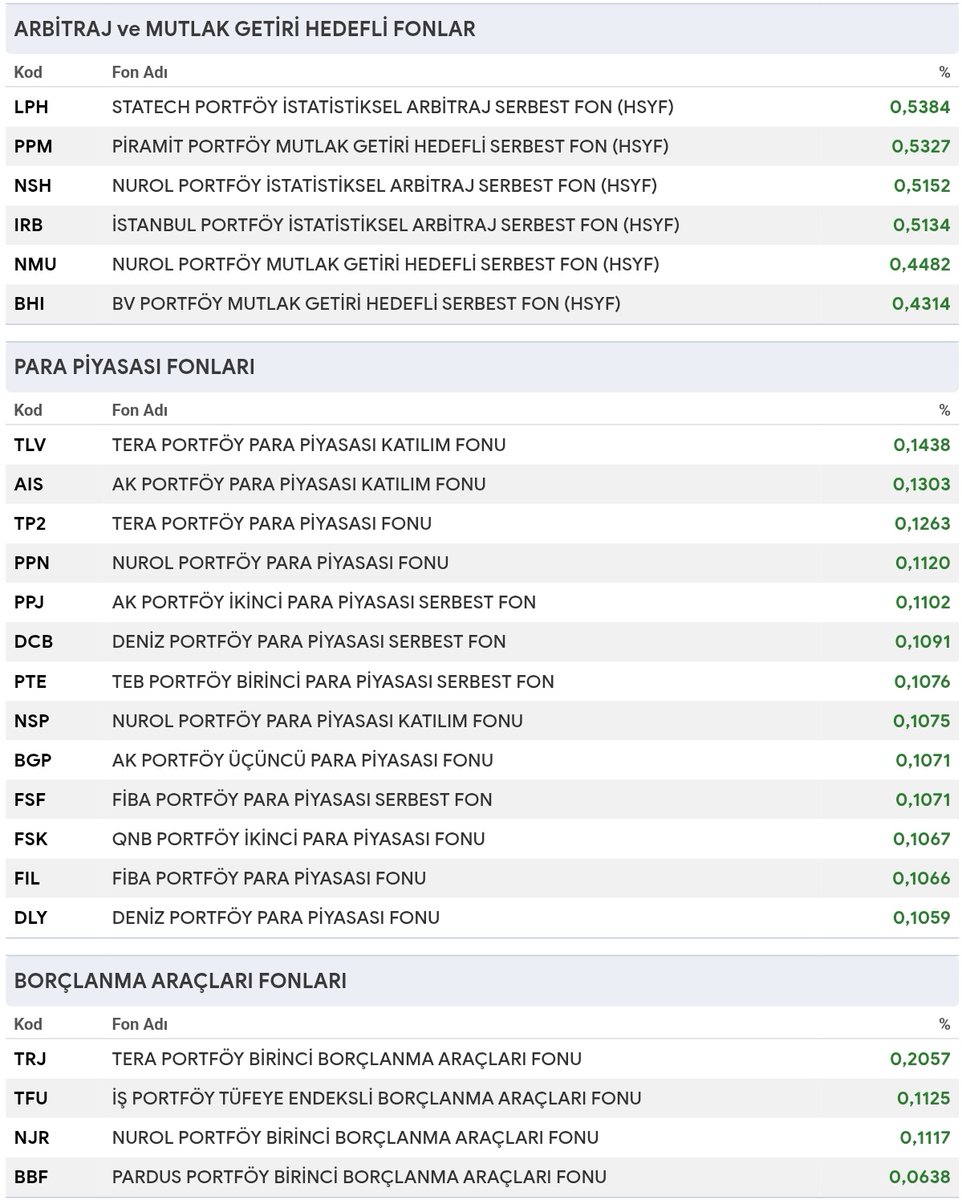This screenshot has width=962, height=1200.
Task: Open DENİZ PORTFÖY PARA PİYASASI FONU
Action: pos(276,918)
